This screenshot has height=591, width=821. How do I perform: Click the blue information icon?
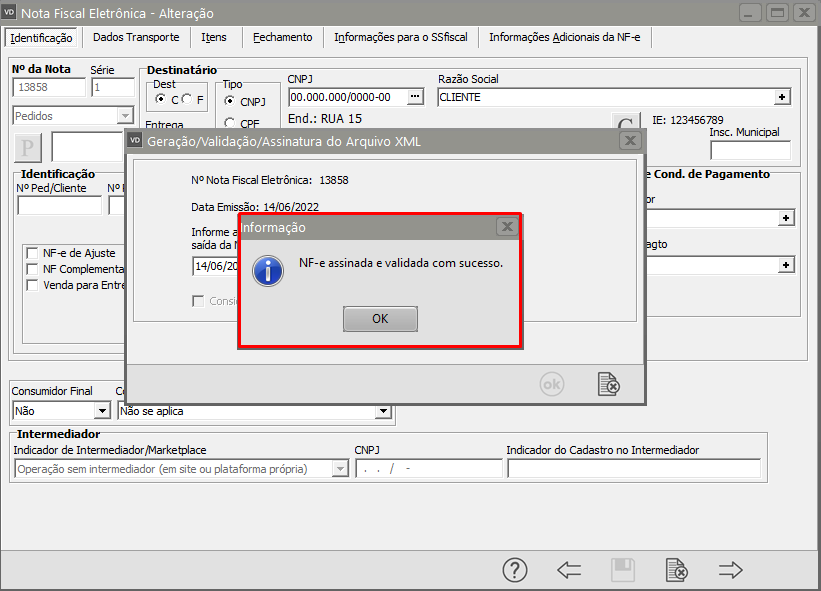[x=268, y=271]
